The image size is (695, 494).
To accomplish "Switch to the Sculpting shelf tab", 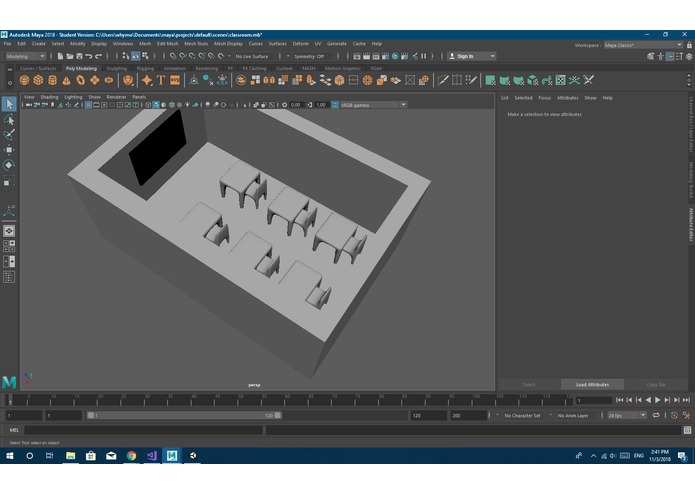I will coord(117,68).
